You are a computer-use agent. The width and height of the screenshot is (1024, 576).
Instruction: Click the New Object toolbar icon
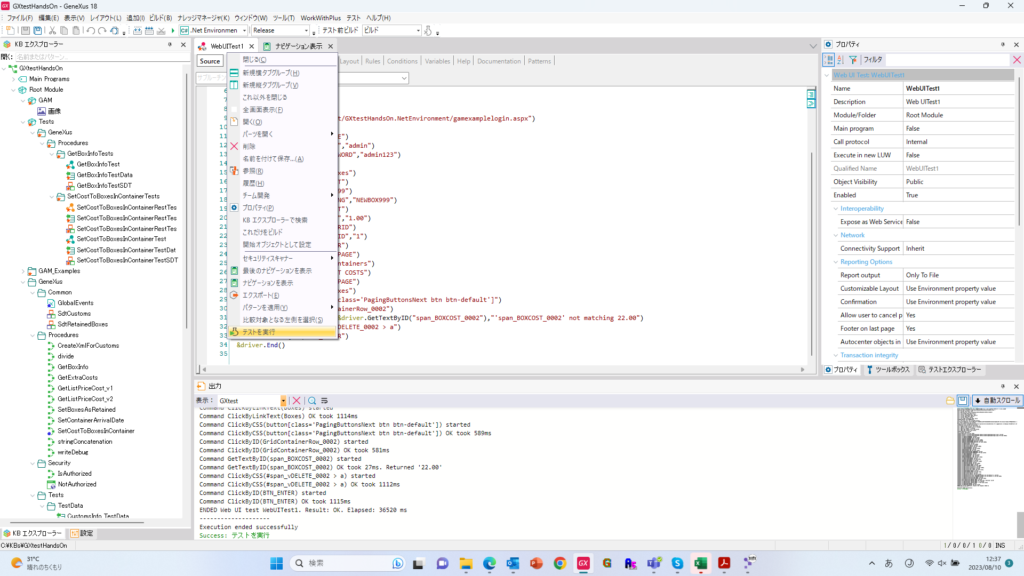tap(11, 31)
